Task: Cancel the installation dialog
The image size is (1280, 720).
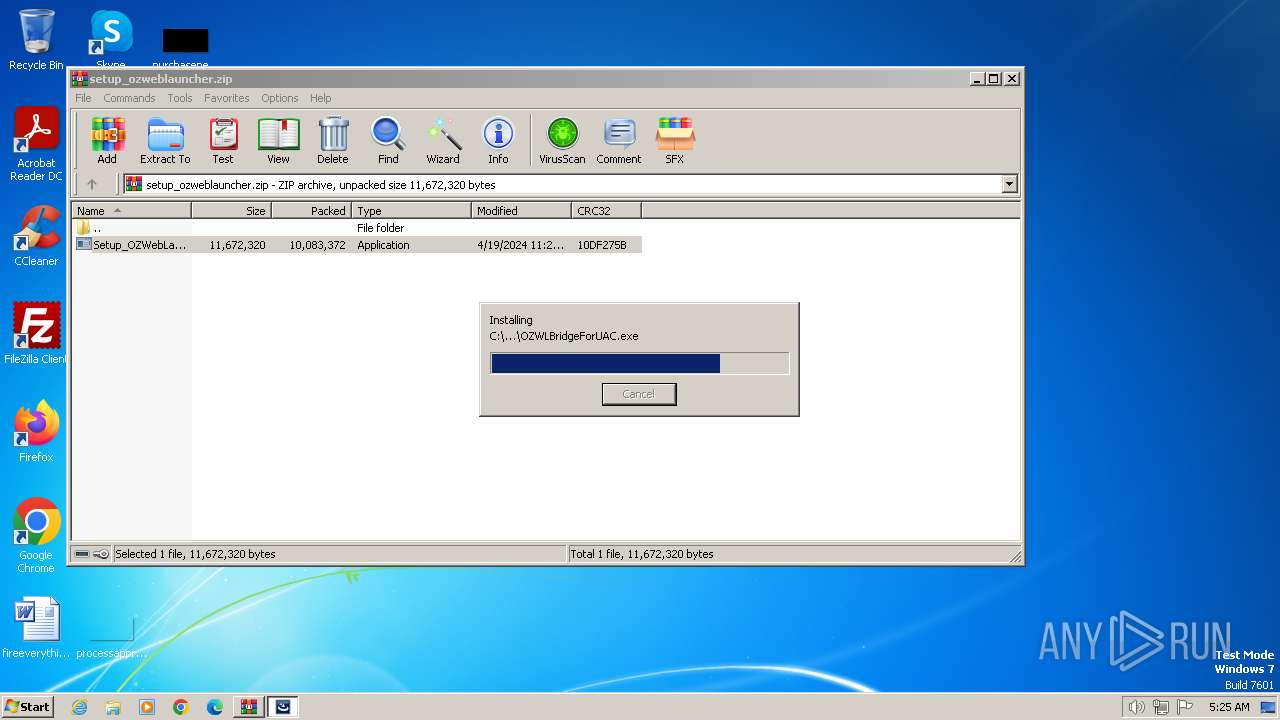Action: click(639, 394)
